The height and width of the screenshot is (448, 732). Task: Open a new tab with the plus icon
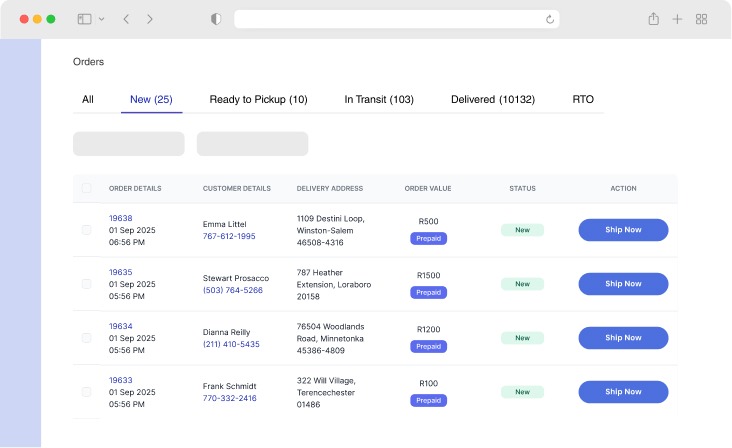point(677,19)
